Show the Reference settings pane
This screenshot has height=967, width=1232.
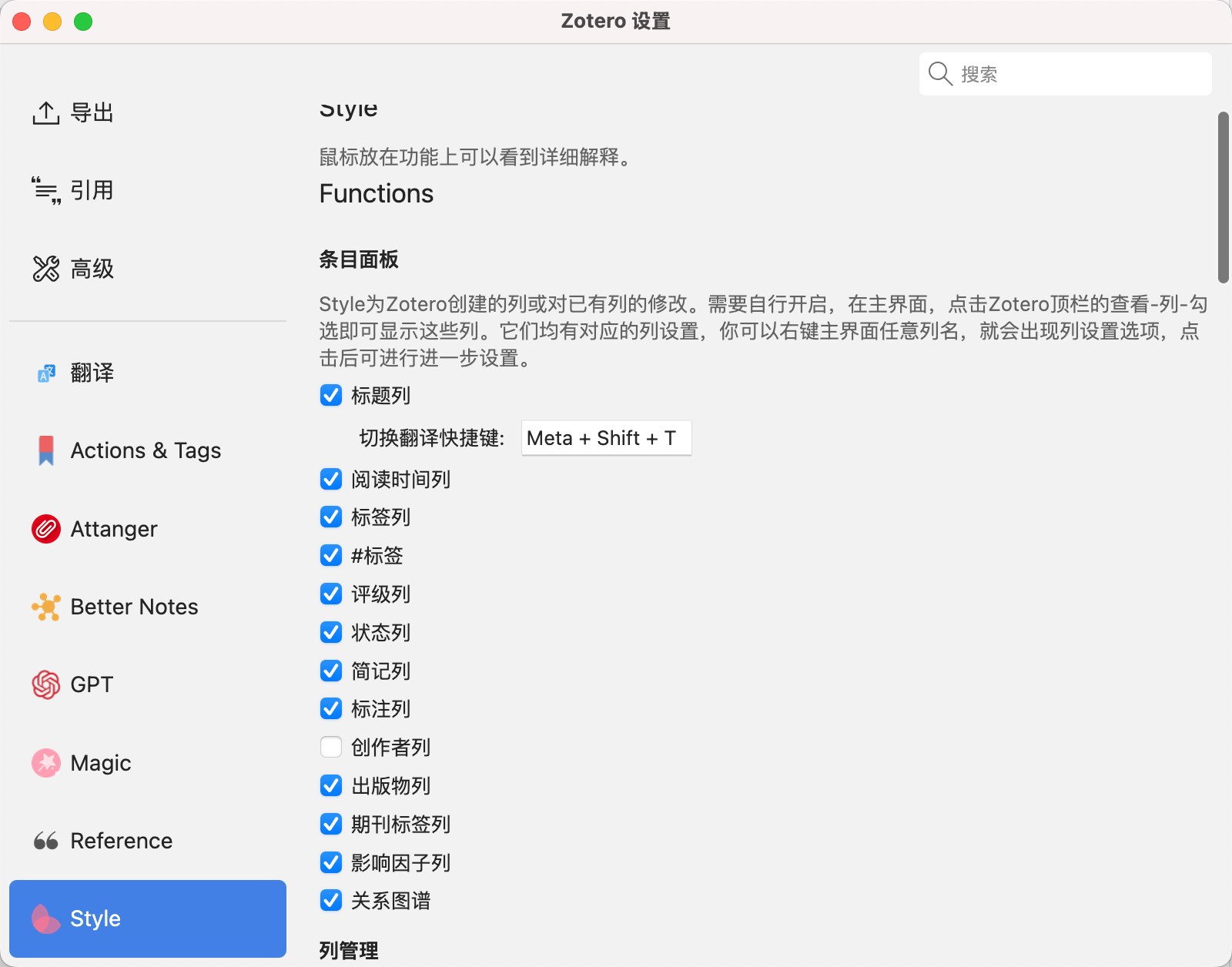[148, 841]
